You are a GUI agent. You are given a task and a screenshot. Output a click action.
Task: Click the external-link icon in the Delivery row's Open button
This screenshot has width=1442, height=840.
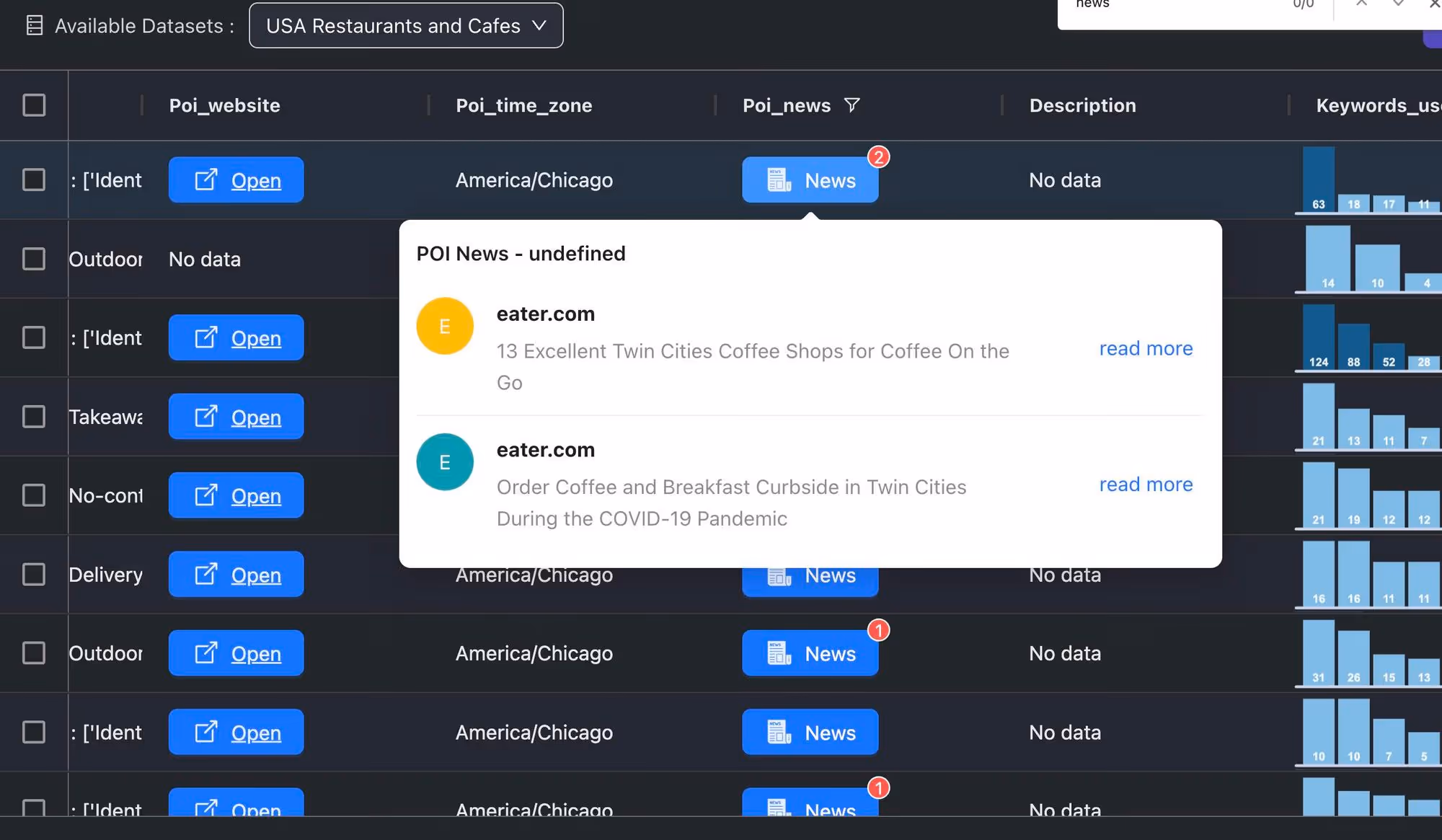point(206,575)
